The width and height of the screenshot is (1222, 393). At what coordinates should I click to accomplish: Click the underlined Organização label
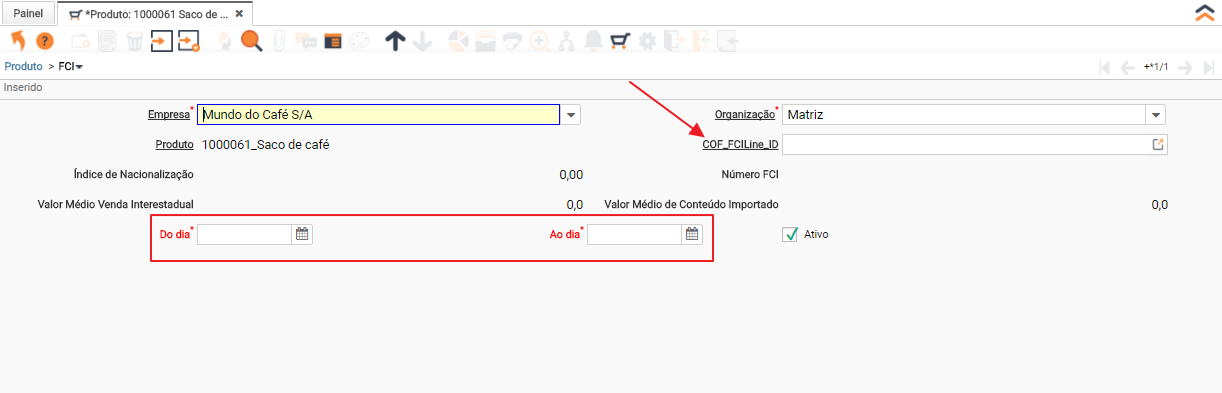coord(744,115)
